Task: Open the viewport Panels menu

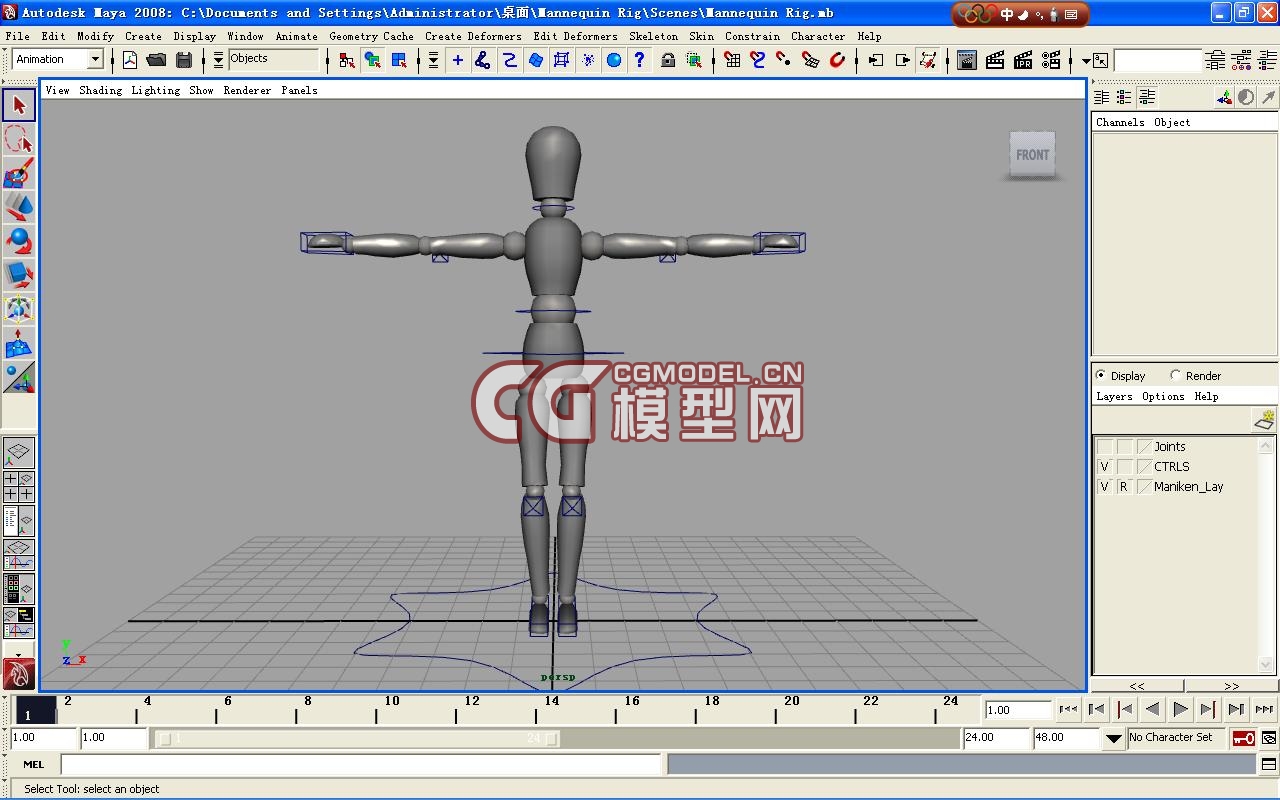Action: 299,90
